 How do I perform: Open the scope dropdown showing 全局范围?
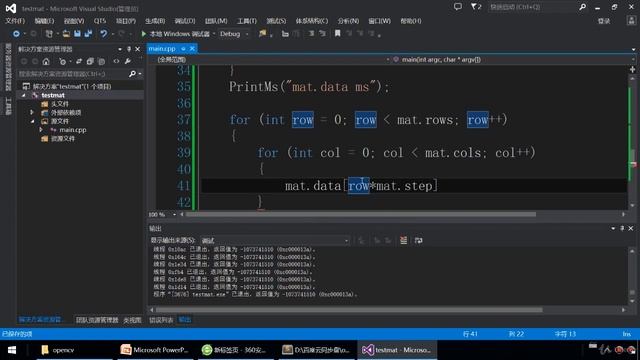[271, 60]
